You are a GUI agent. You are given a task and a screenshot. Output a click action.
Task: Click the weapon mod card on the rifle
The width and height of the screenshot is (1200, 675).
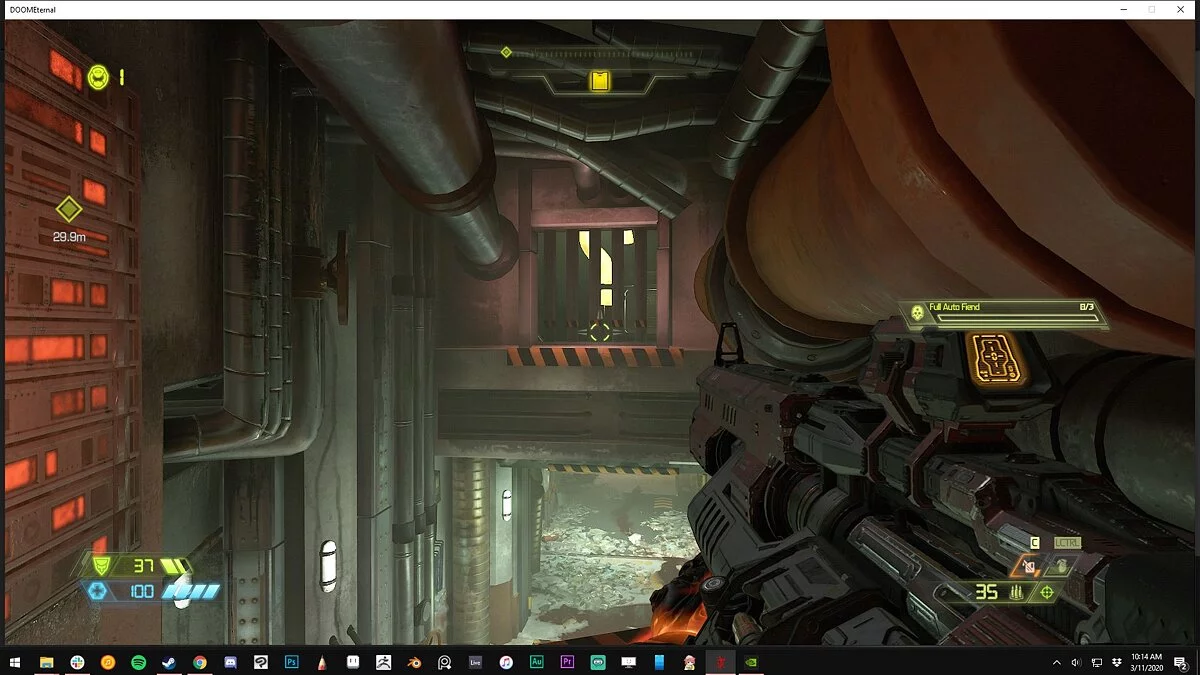[x=996, y=358]
